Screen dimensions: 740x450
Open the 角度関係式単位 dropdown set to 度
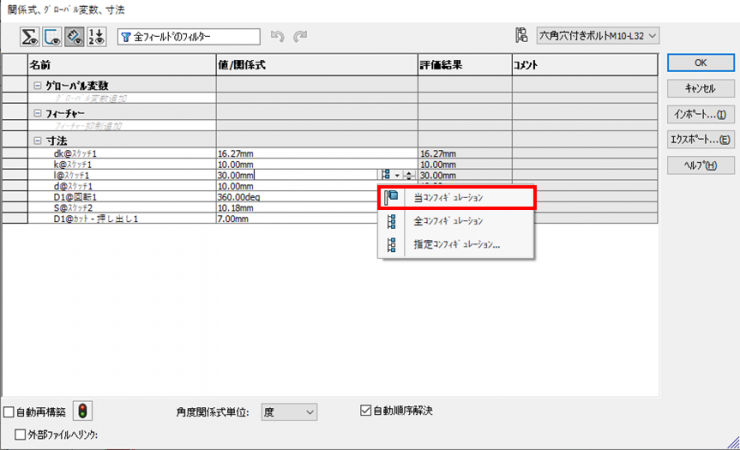[x=288, y=411]
